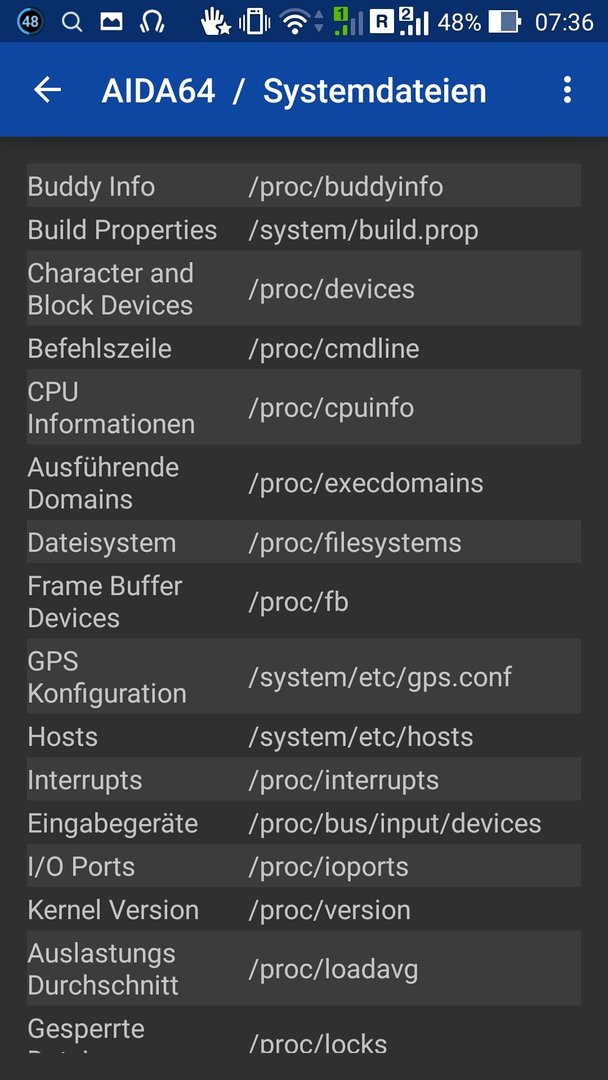Select Character and Block Devices row
The width and height of the screenshot is (608, 1080).
(x=304, y=289)
